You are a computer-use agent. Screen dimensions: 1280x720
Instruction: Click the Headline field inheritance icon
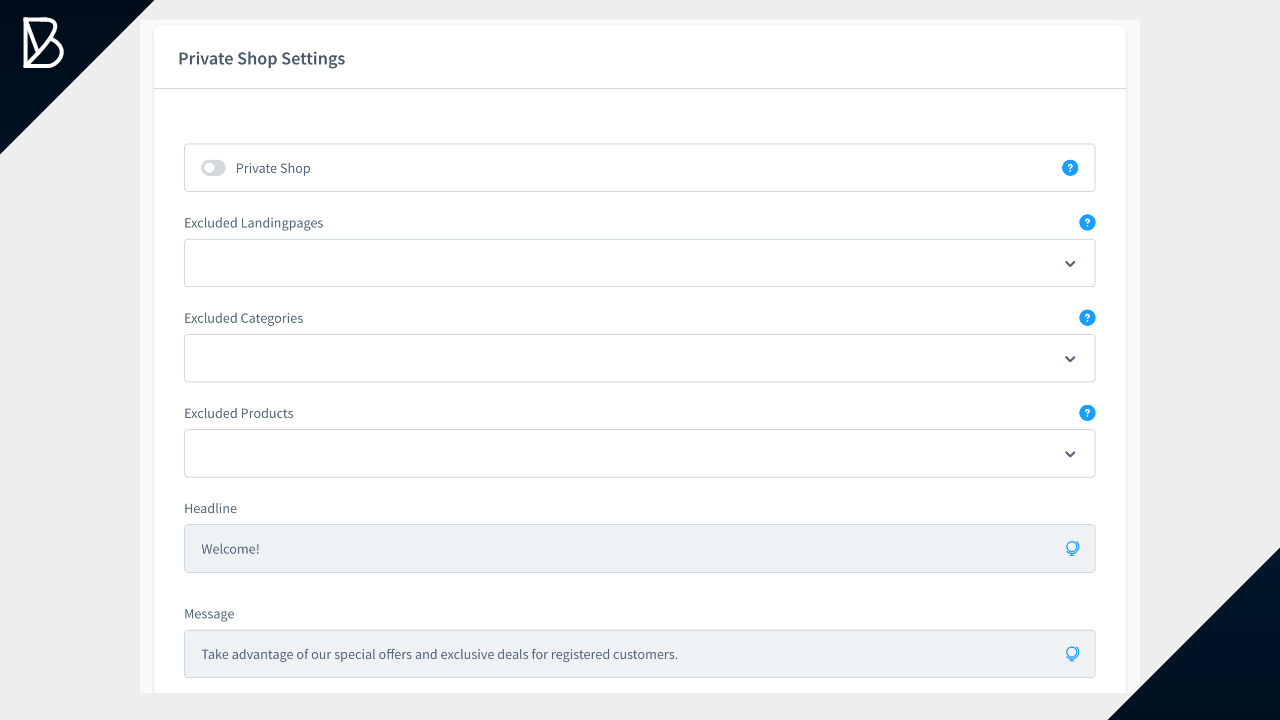coord(1072,549)
